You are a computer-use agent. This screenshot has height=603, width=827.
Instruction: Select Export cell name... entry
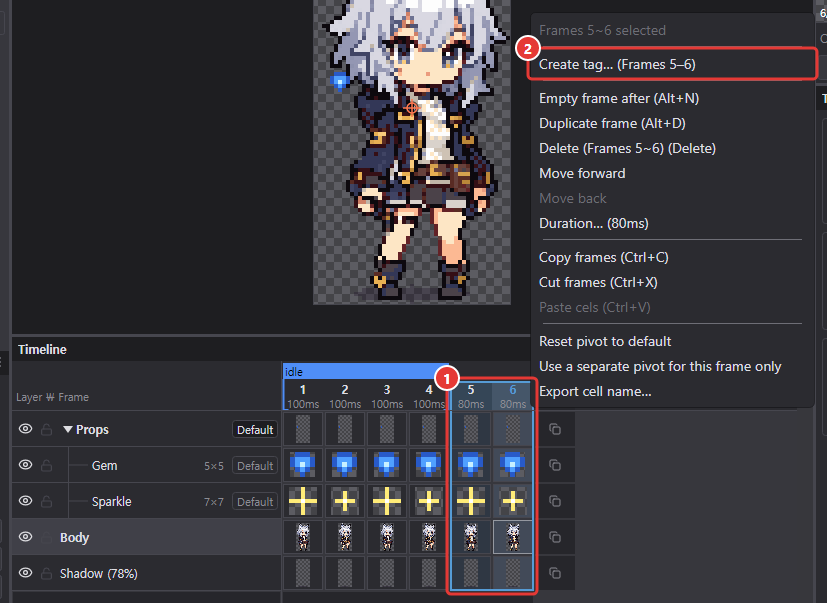(x=595, y=391)
